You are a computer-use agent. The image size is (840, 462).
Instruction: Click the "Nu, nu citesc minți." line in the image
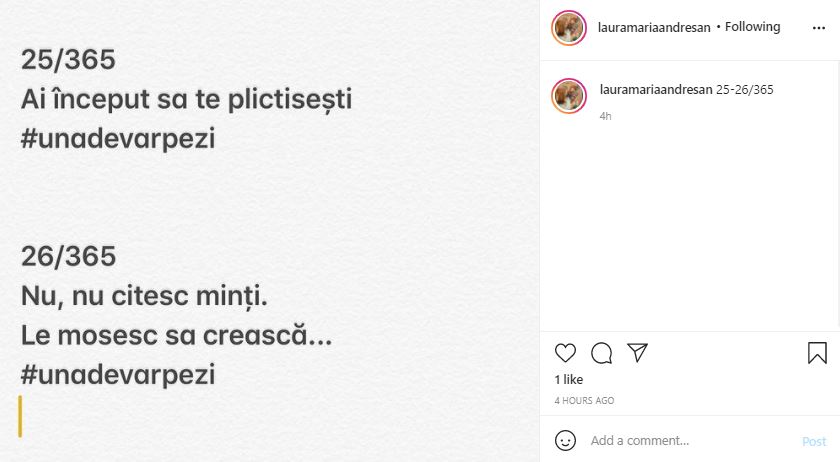pyautogui.click(x=145, y=296)
